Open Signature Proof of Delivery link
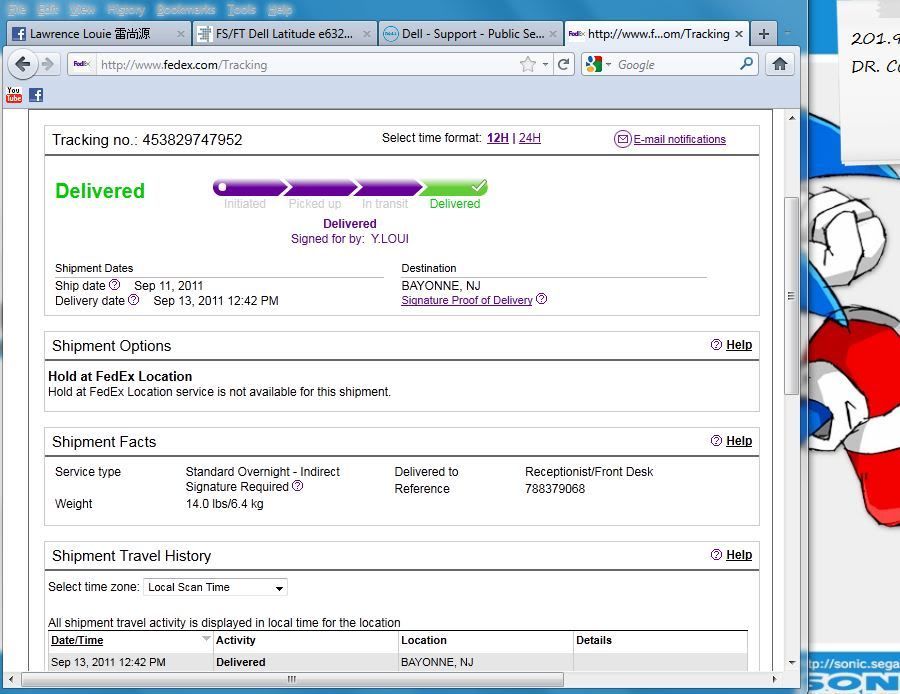 point(467,300)
